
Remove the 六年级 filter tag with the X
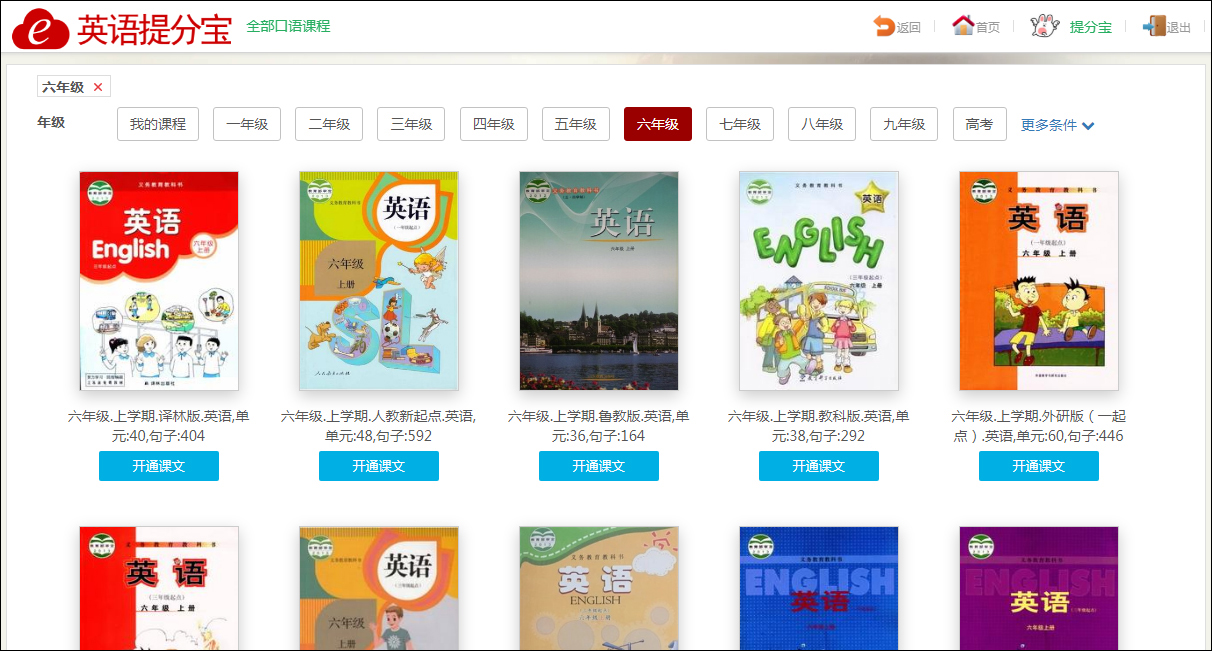[x=98, y=87]
